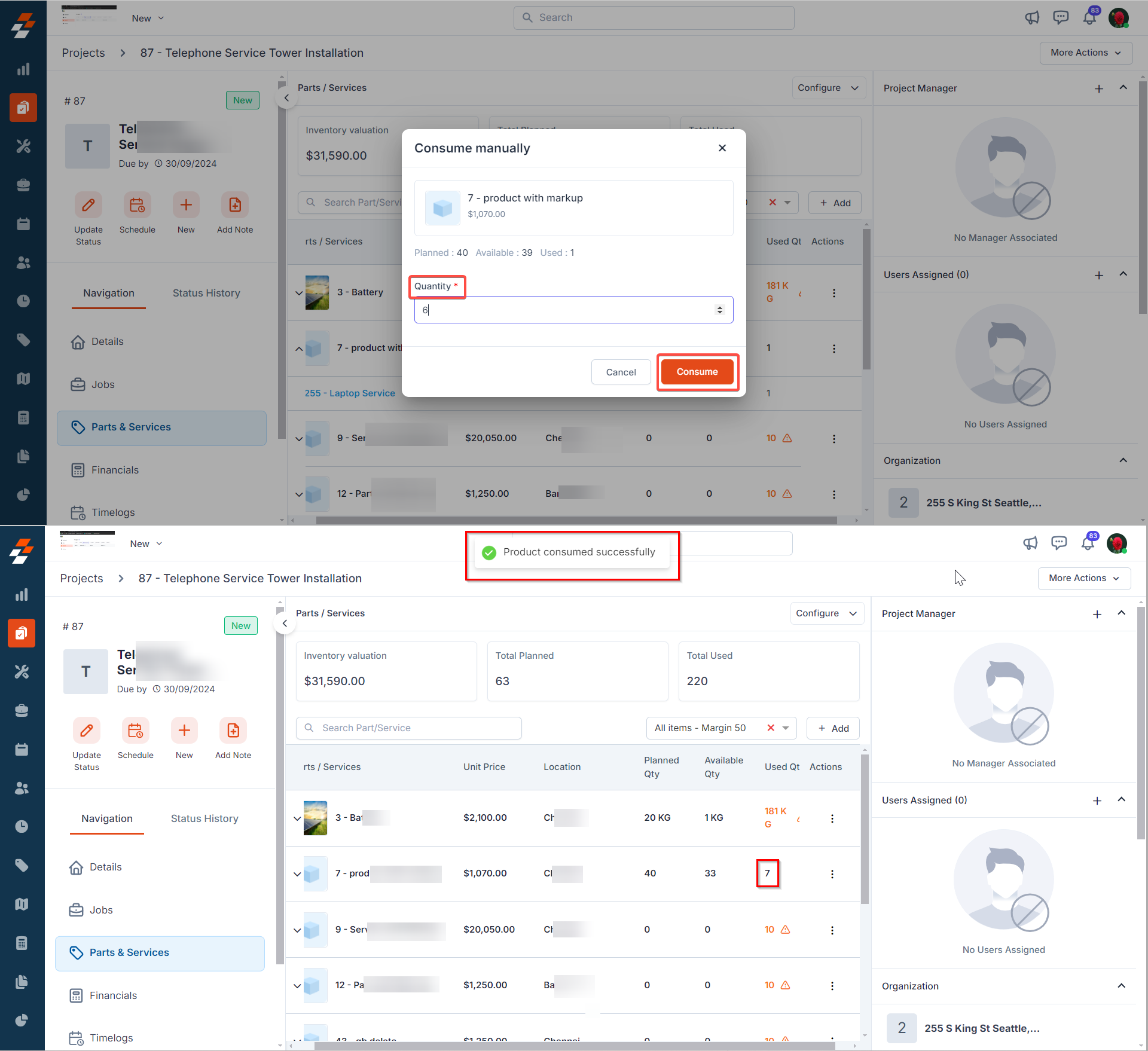
Task: Click the Add Note icon
Action: 233,731
